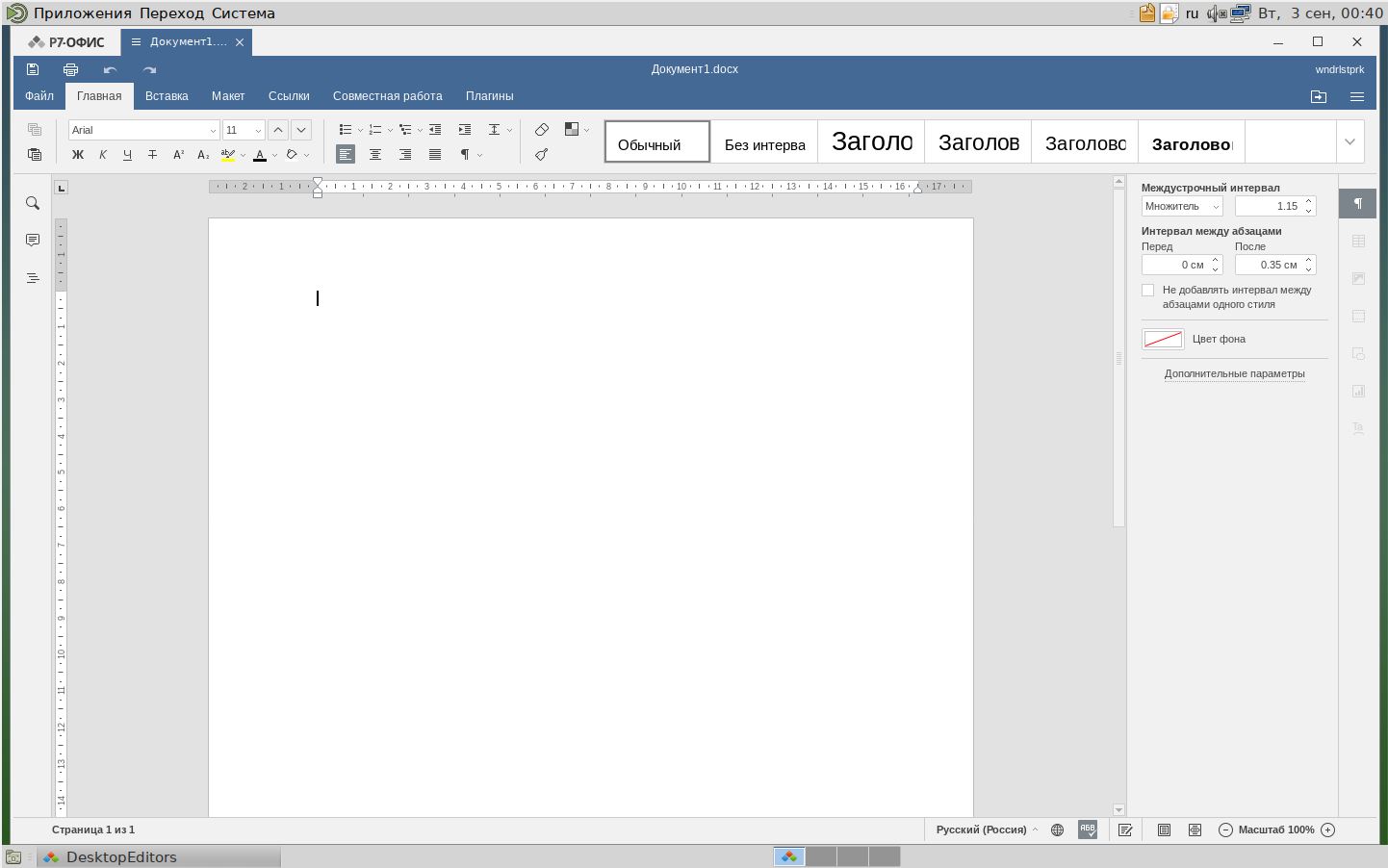Viewport: 1388px width, 868px height.
Task: Check 'Не добавлять интервал между абзацами' checkbox
Action: [1147, 290]
